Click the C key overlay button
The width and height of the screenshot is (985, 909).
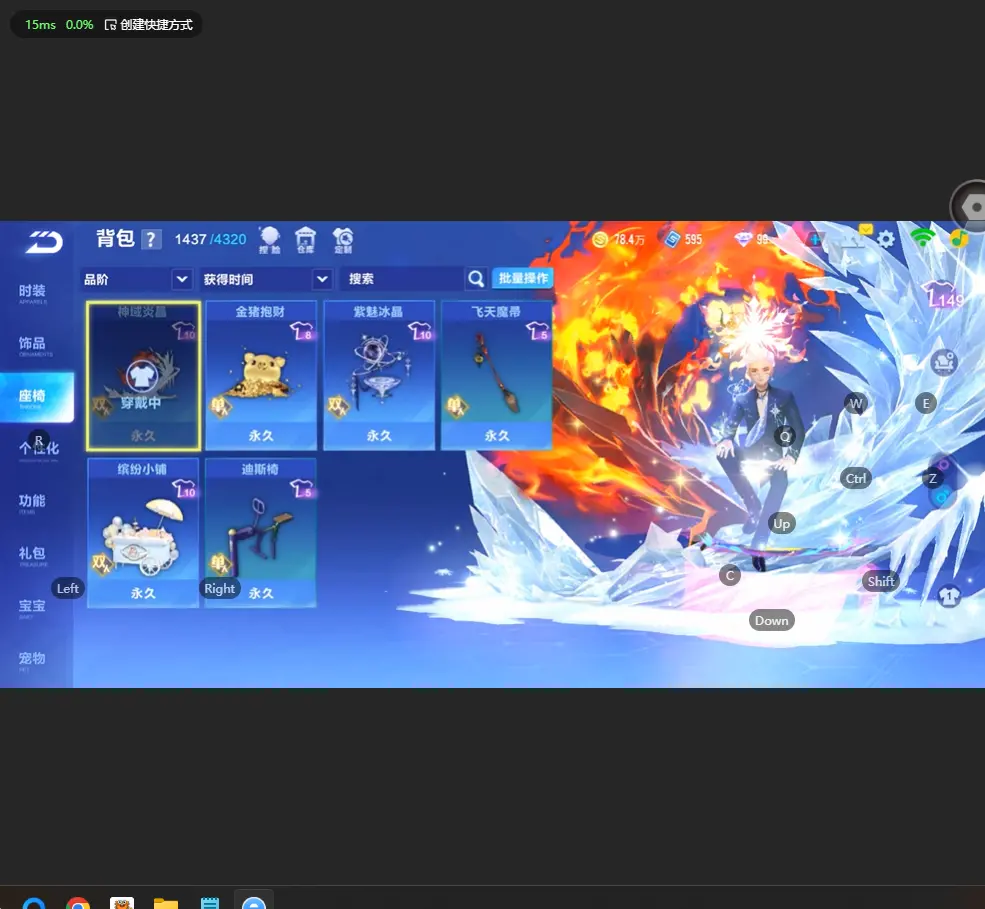[730, 575]
